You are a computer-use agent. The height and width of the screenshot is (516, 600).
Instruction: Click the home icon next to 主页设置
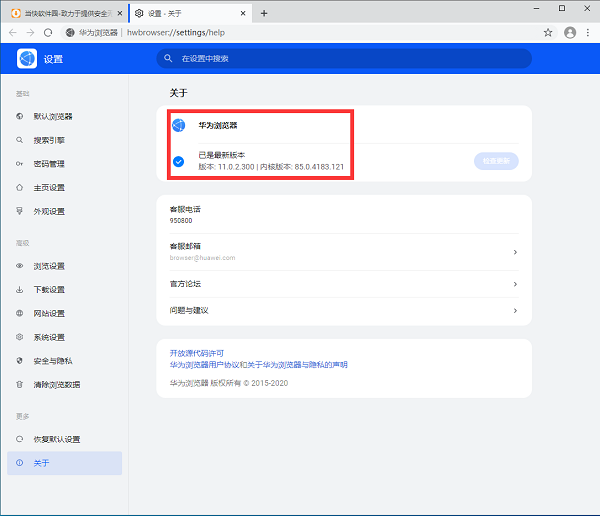click(x=20, y=188)
